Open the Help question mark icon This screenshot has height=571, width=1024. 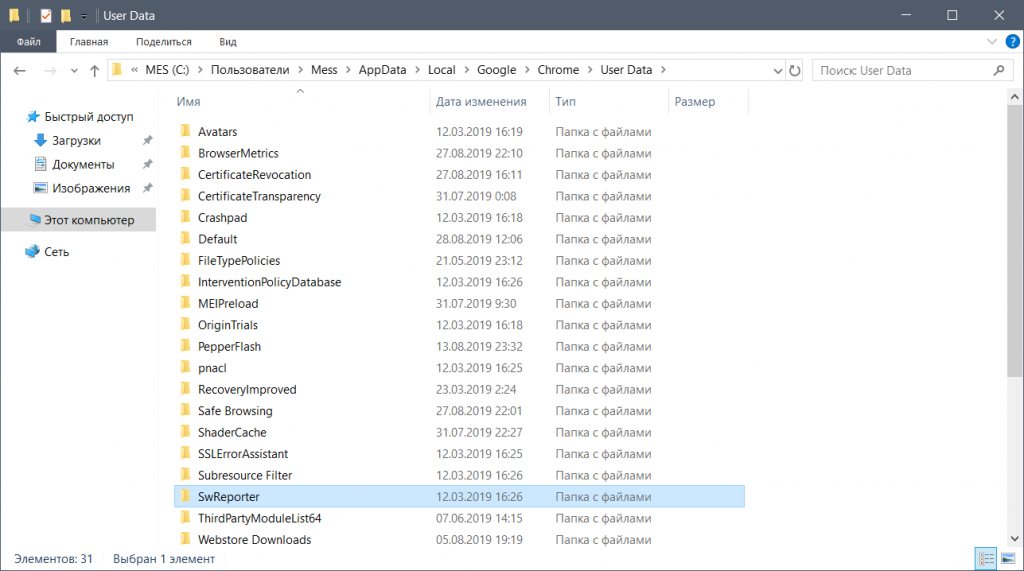pos(1009,42)
